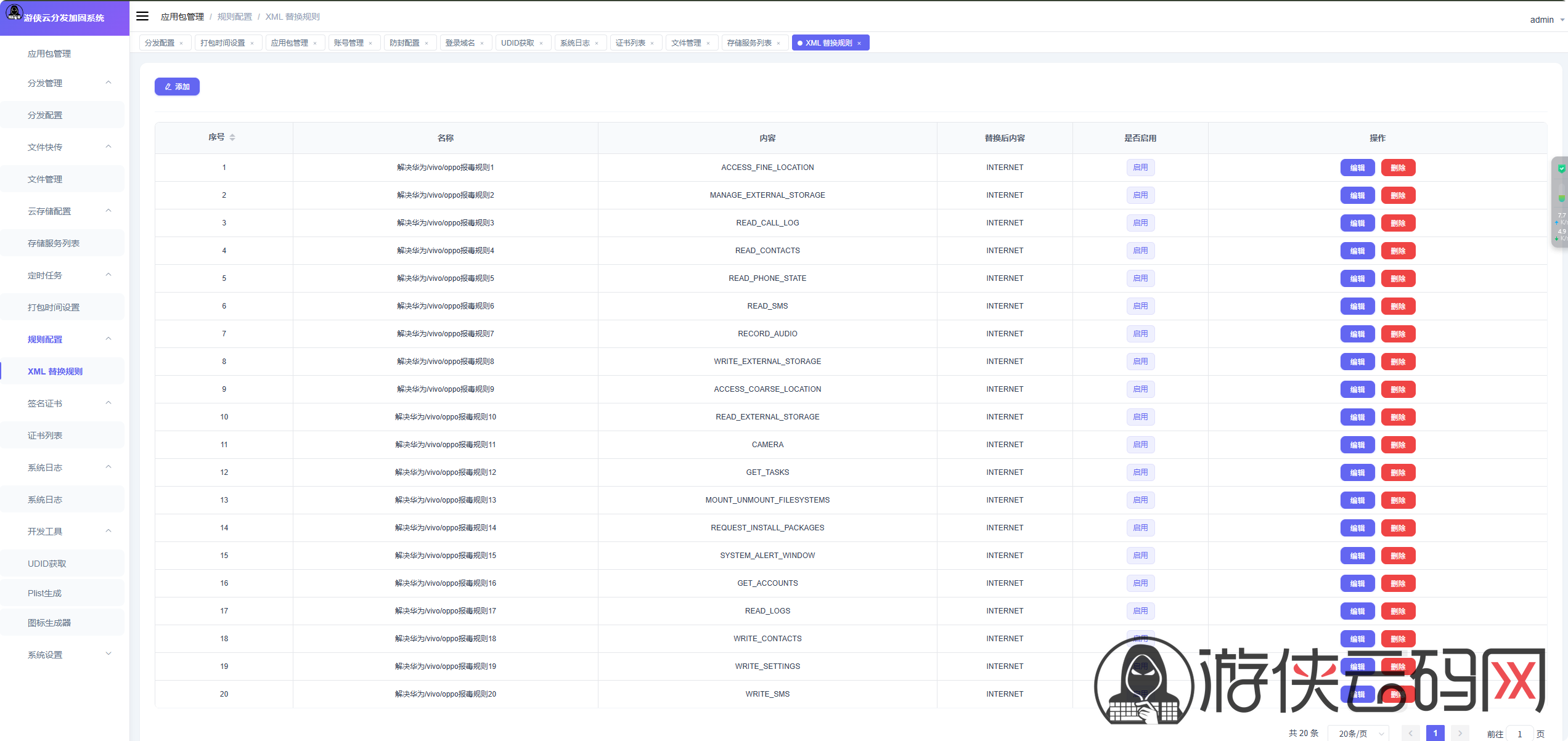Screen dimensions: 1568x741
Task: Toggle the hamburger sidebar collapse icon
Action: point(142,17)
